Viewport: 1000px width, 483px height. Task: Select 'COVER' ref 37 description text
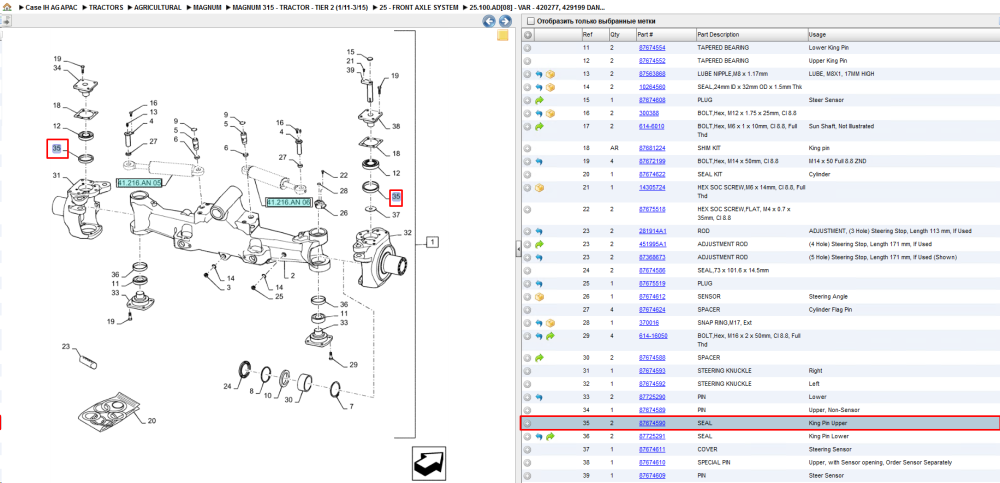point(706,449)
